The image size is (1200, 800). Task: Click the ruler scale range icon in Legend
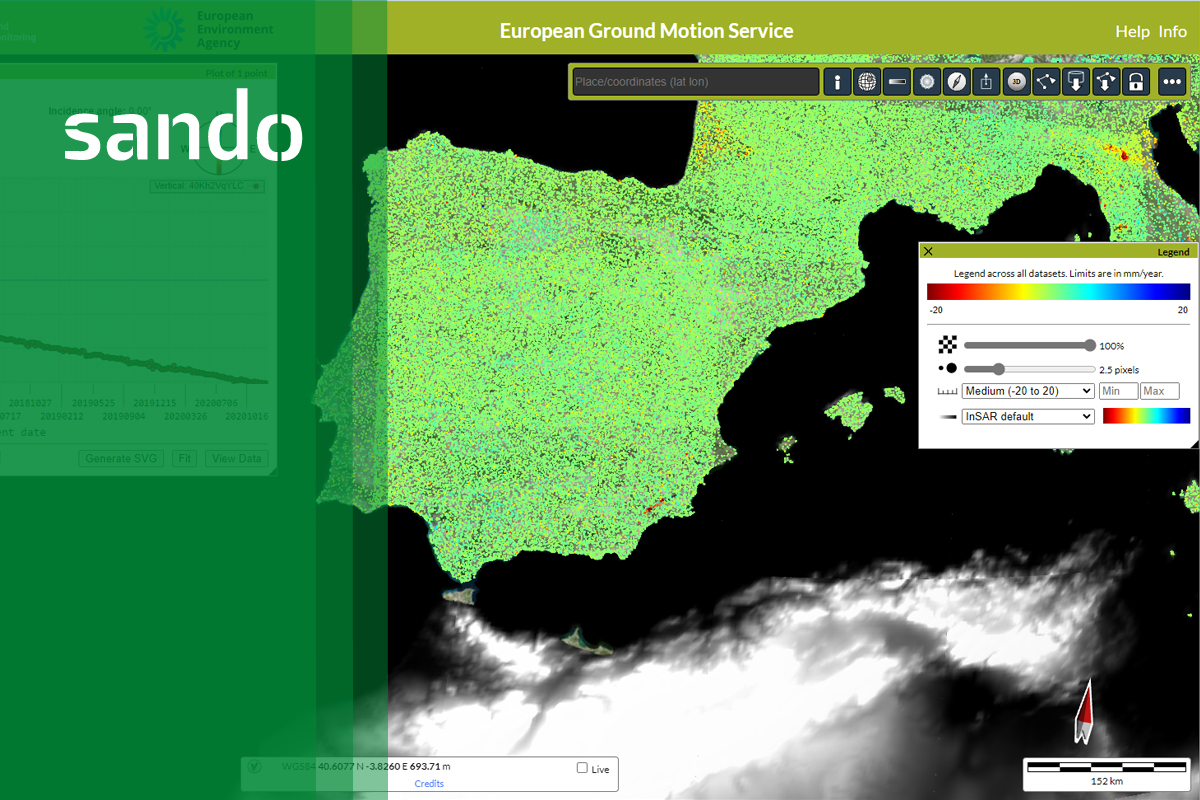pos(947,392)
